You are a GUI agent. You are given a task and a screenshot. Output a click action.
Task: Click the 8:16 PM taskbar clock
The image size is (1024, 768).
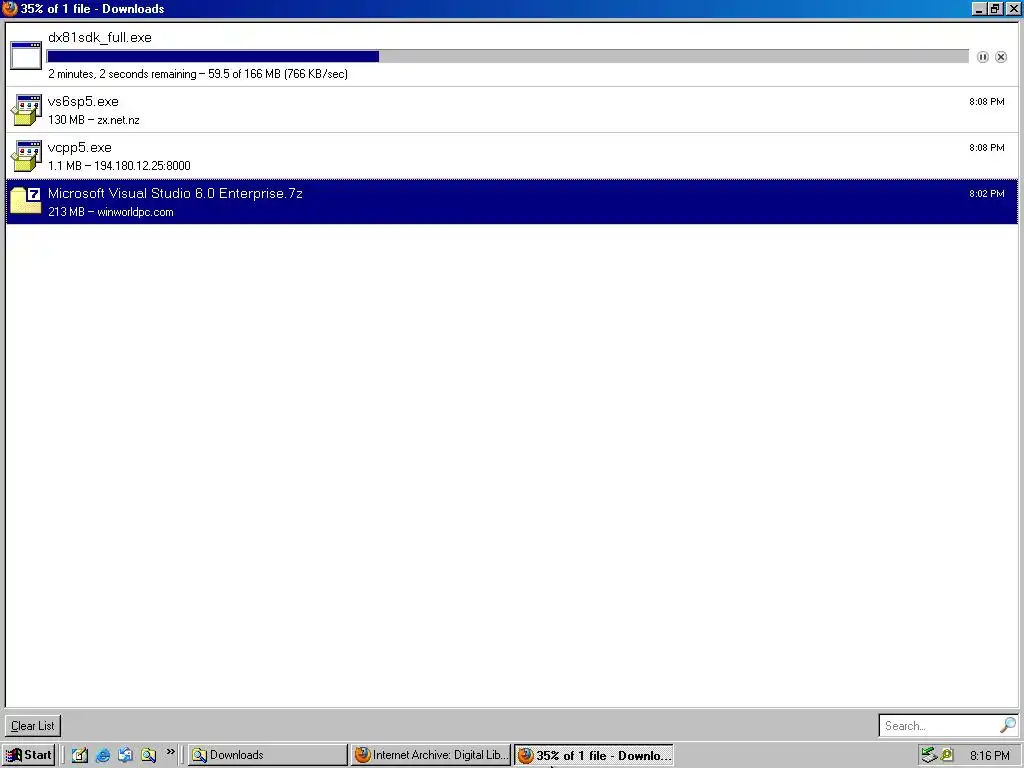[990, 756]
